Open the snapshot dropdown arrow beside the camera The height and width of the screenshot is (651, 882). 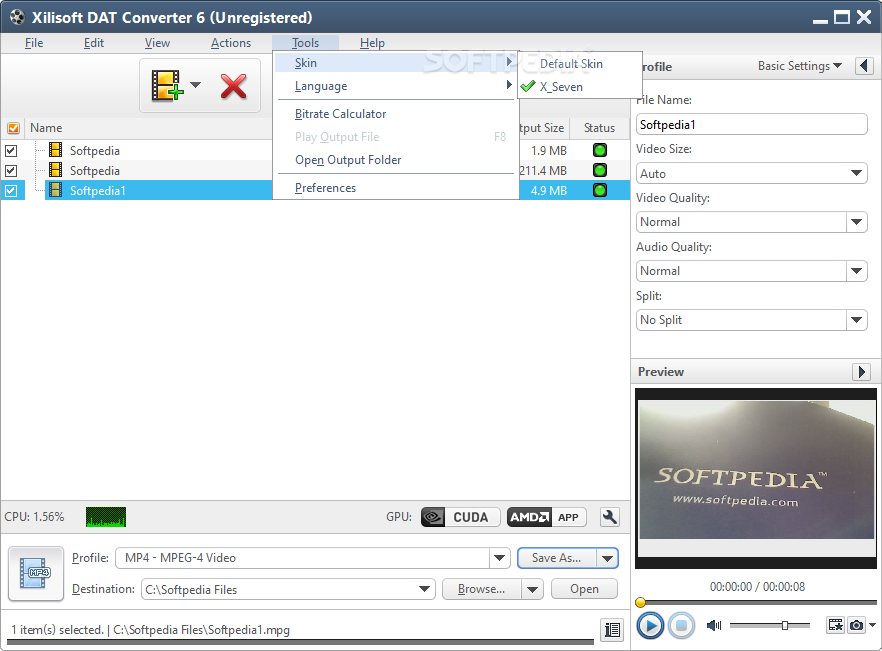[x=872, y=625]
